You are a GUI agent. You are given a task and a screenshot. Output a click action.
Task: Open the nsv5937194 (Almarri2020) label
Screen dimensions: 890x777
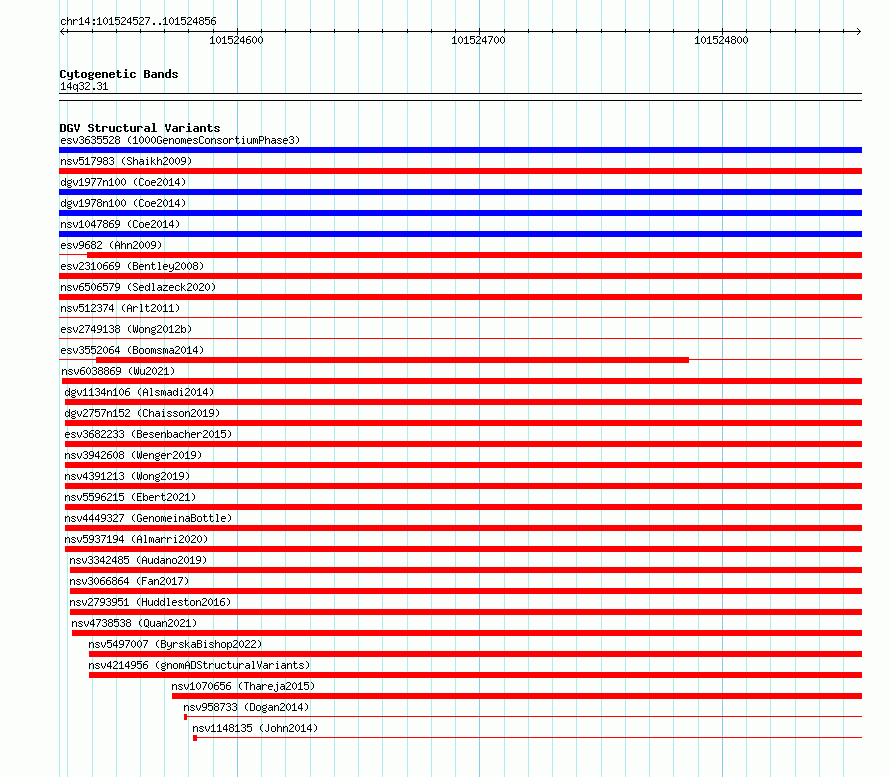tap(136, 539)
